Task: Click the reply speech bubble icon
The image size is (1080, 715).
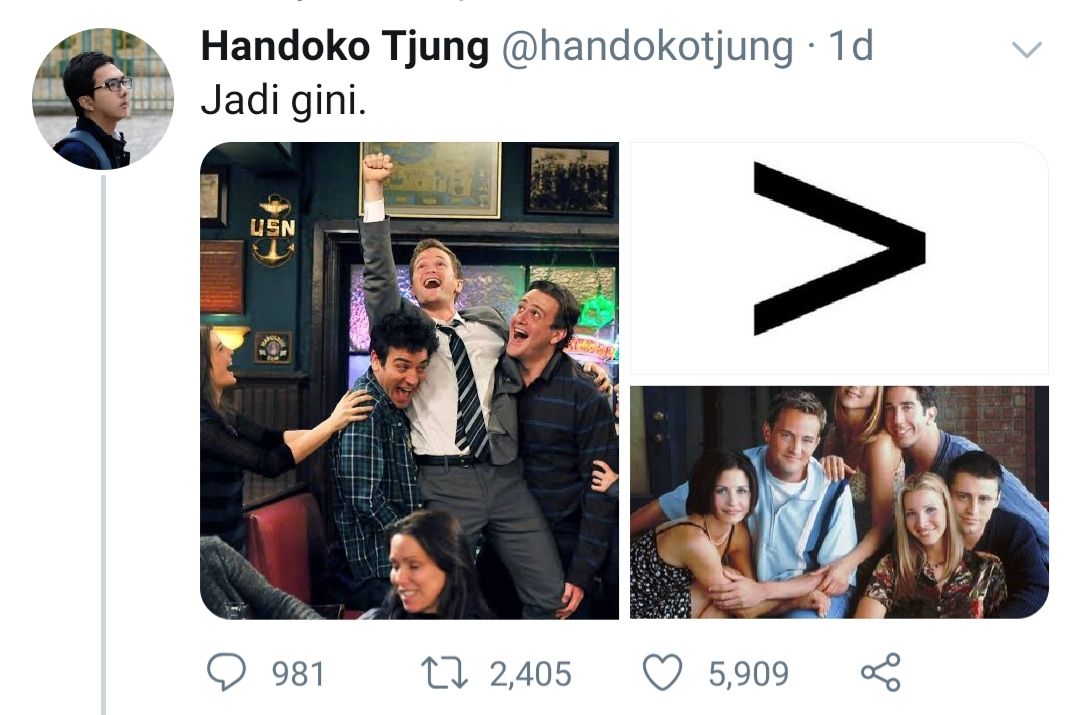Action: (227, 672)
